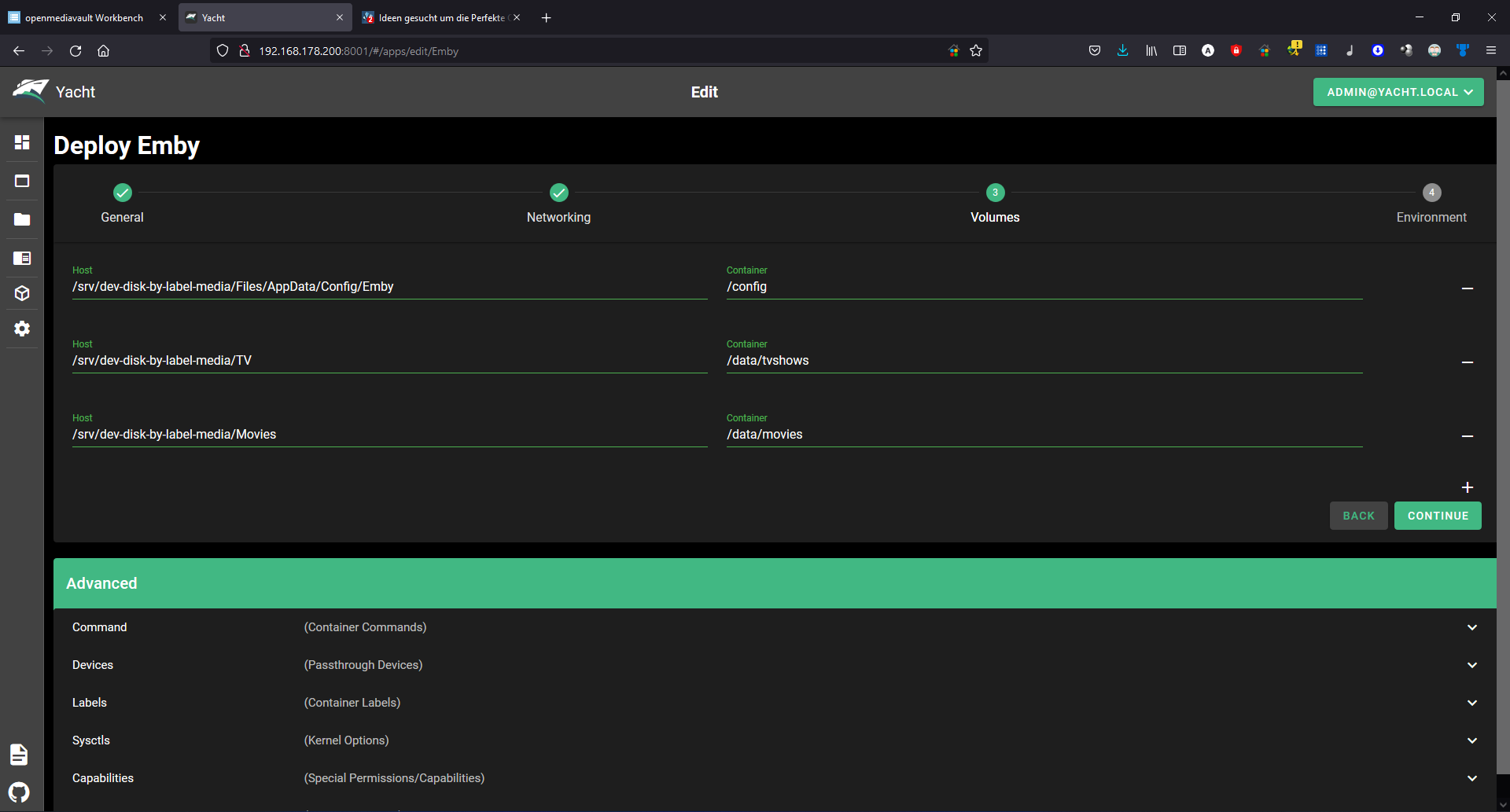
Task: Edit host path for Emby config
Action: [x=390, y=286]
